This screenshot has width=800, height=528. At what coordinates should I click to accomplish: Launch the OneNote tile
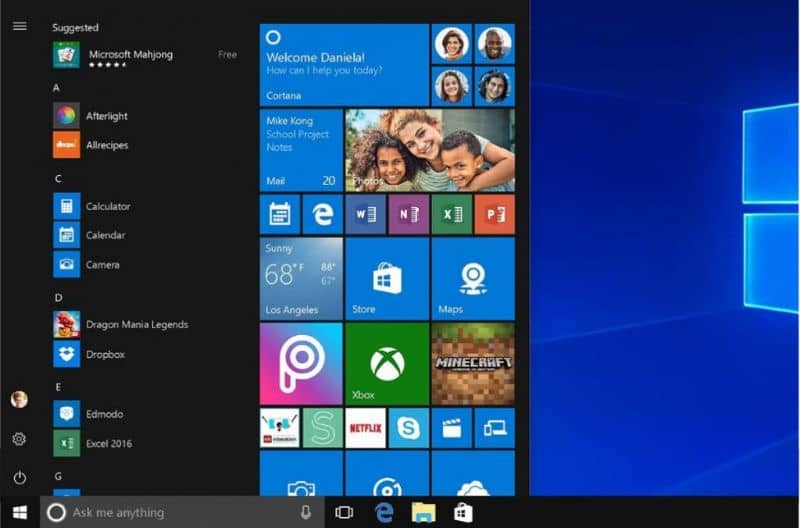pos(409,214)
